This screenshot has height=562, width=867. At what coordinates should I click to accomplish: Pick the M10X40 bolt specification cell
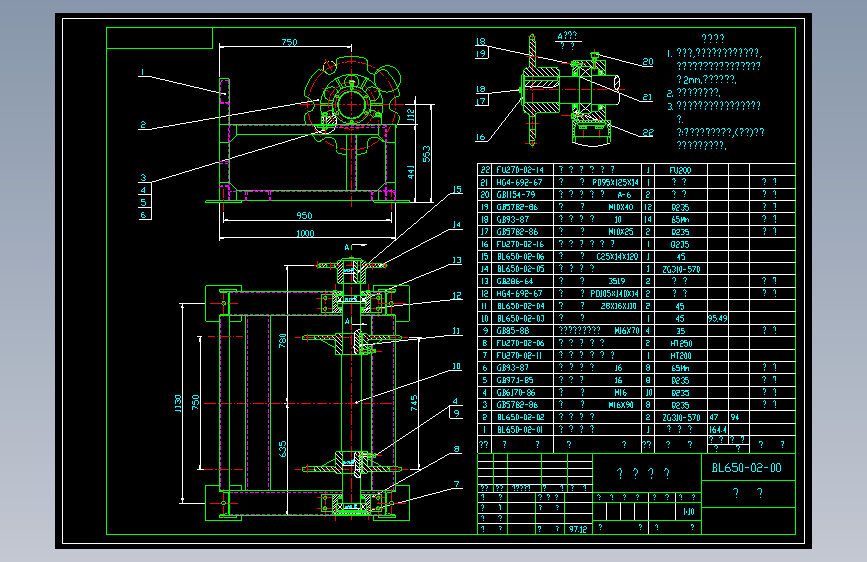(x=620, y=207)
